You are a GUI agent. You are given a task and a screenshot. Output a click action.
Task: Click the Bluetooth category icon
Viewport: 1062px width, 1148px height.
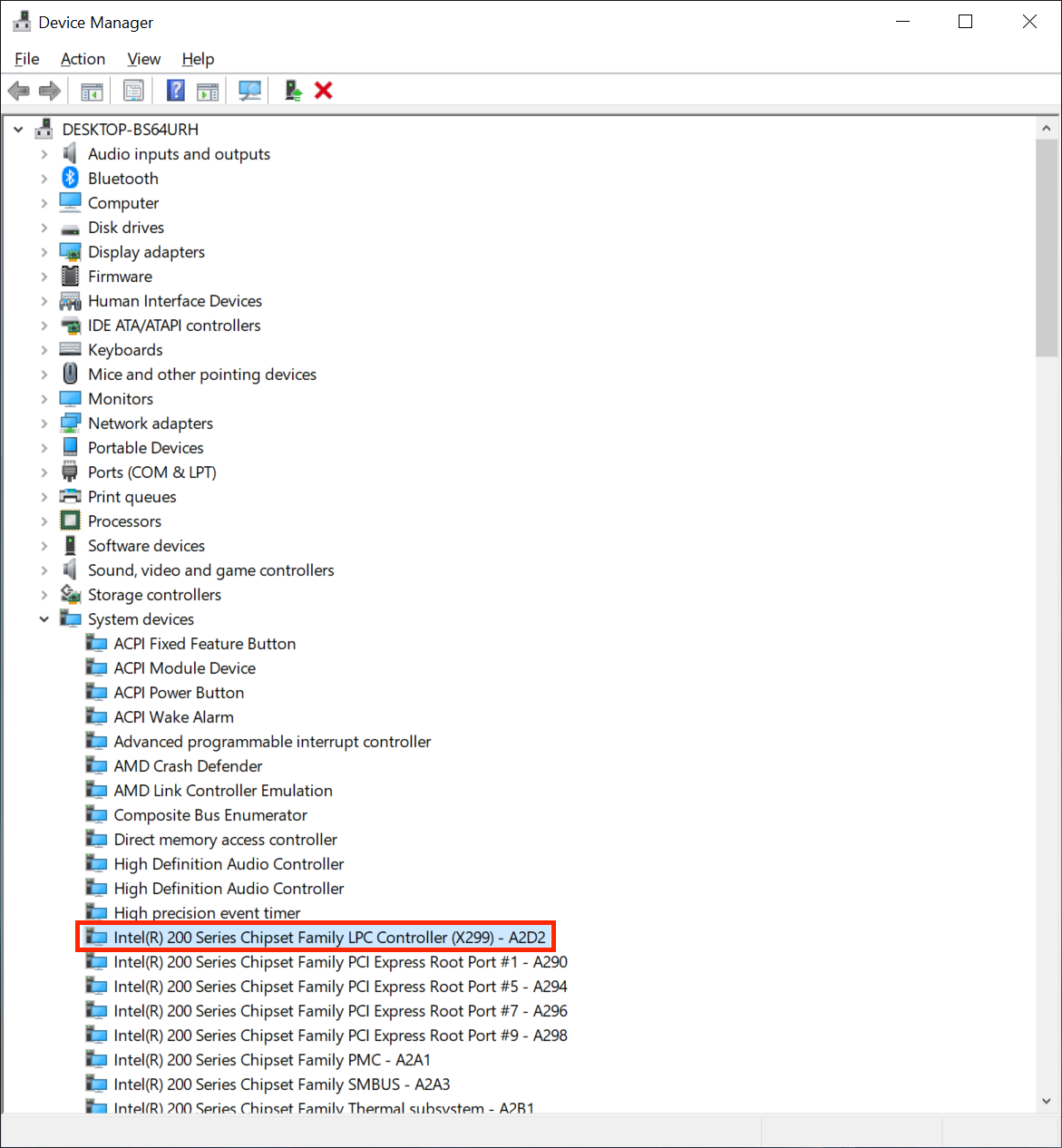pyautogui.click(x=70, y=179)
